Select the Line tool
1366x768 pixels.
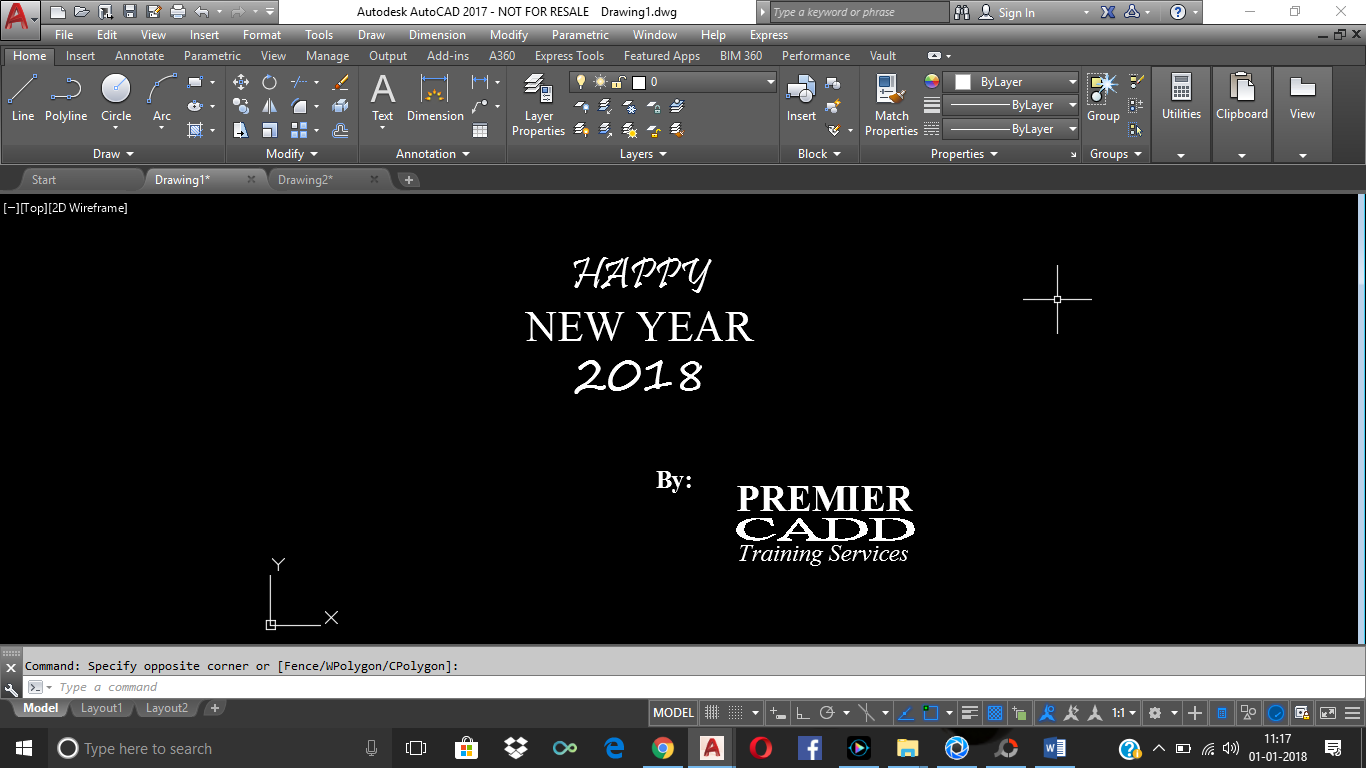[x=23, y=98]
